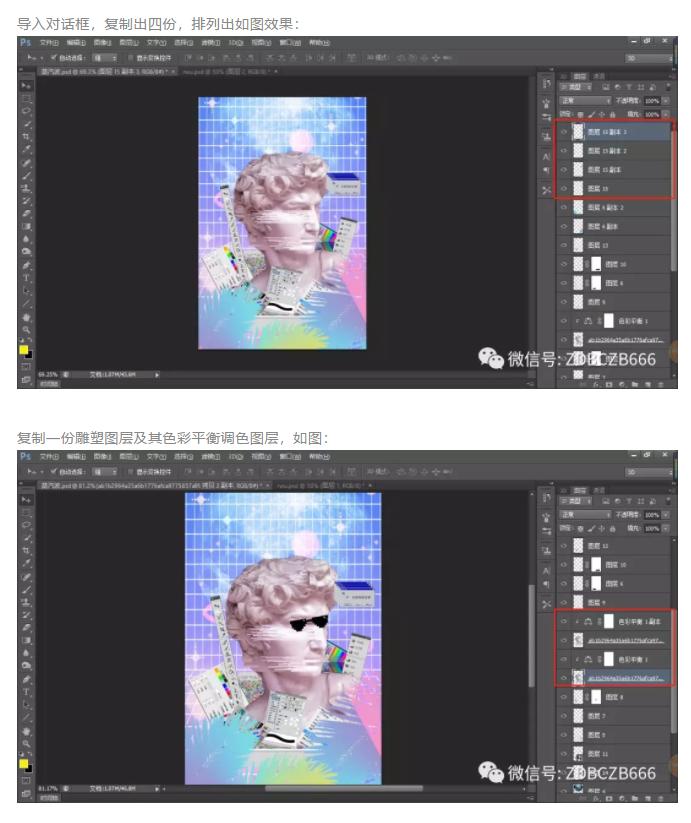Open opacity dropdown arrow in upper layers panel
This screenshot has height=823, width=691.
click(x=666, y=101)
